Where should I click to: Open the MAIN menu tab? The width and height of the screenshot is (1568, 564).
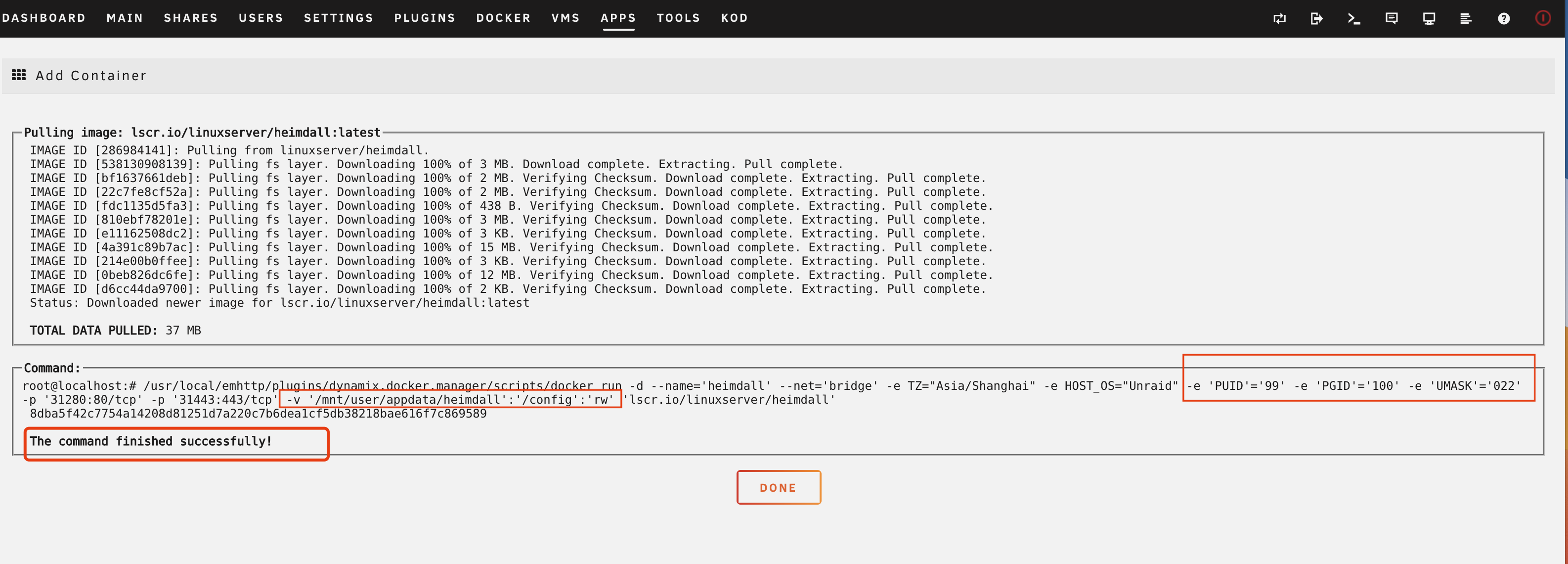125,18
